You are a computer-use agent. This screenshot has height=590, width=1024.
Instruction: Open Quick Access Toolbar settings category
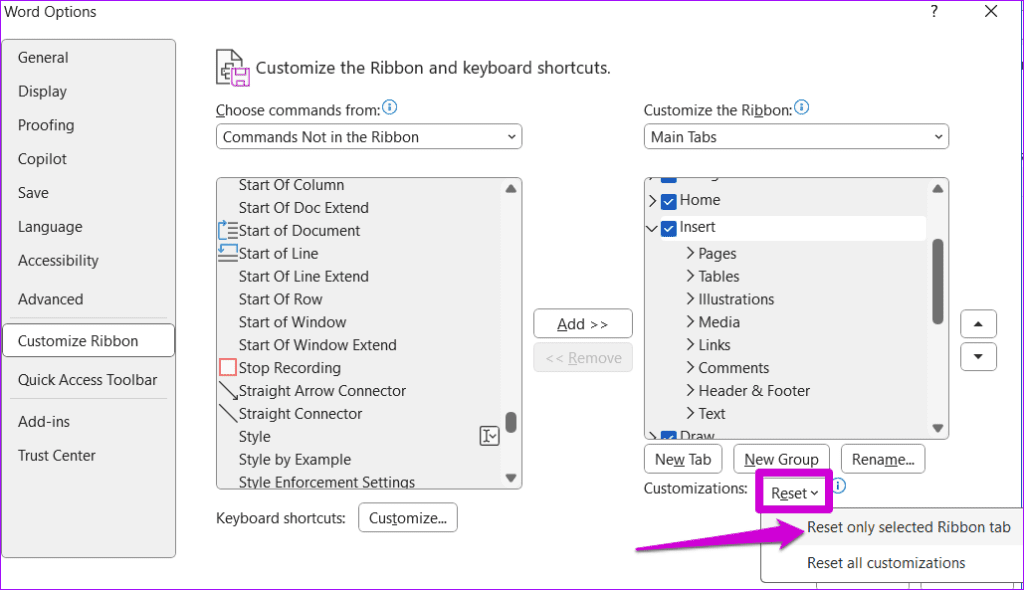(88, 380)
